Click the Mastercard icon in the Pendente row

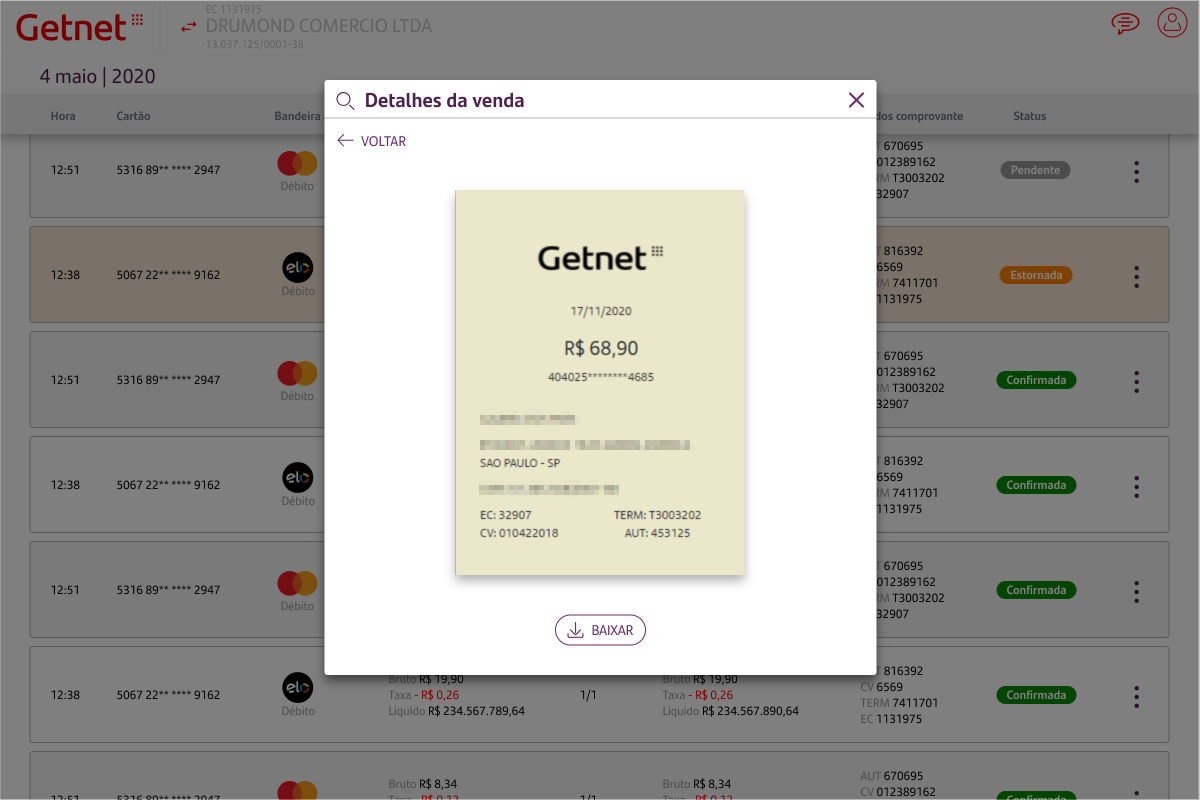pyautogui.click(x=297, y=163)
